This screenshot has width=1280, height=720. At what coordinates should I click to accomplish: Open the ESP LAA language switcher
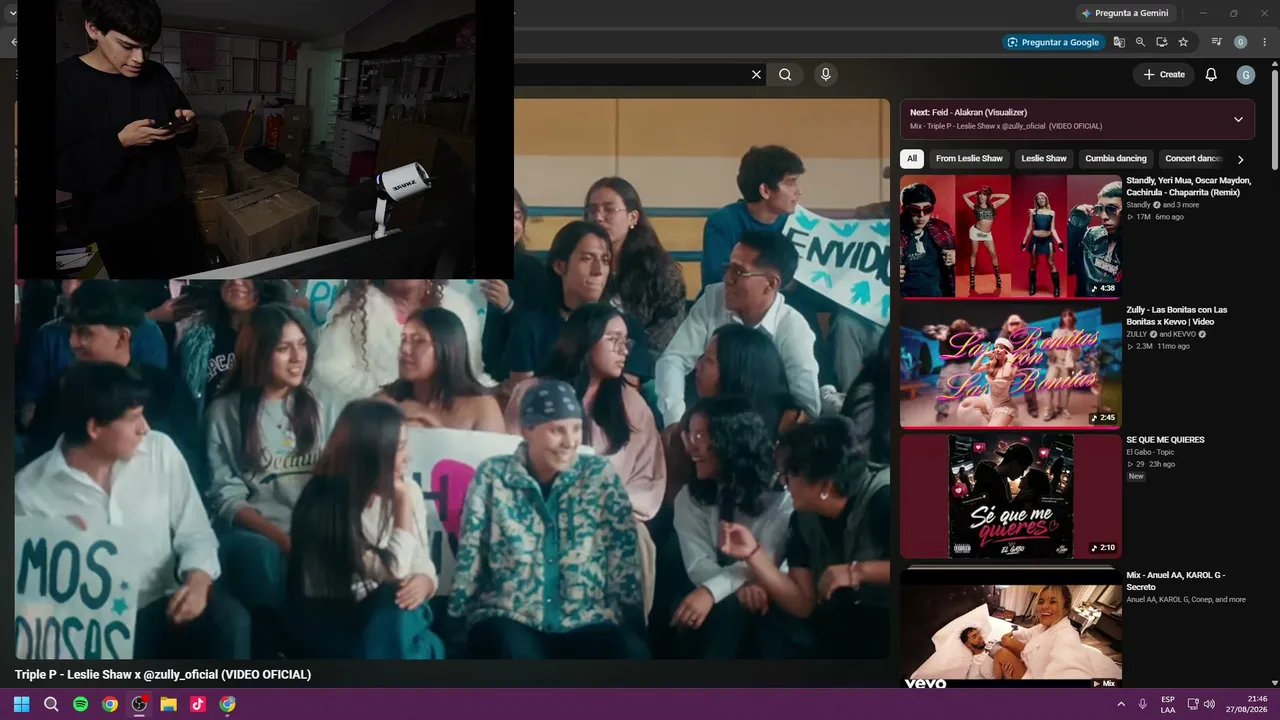(1168, 704)
